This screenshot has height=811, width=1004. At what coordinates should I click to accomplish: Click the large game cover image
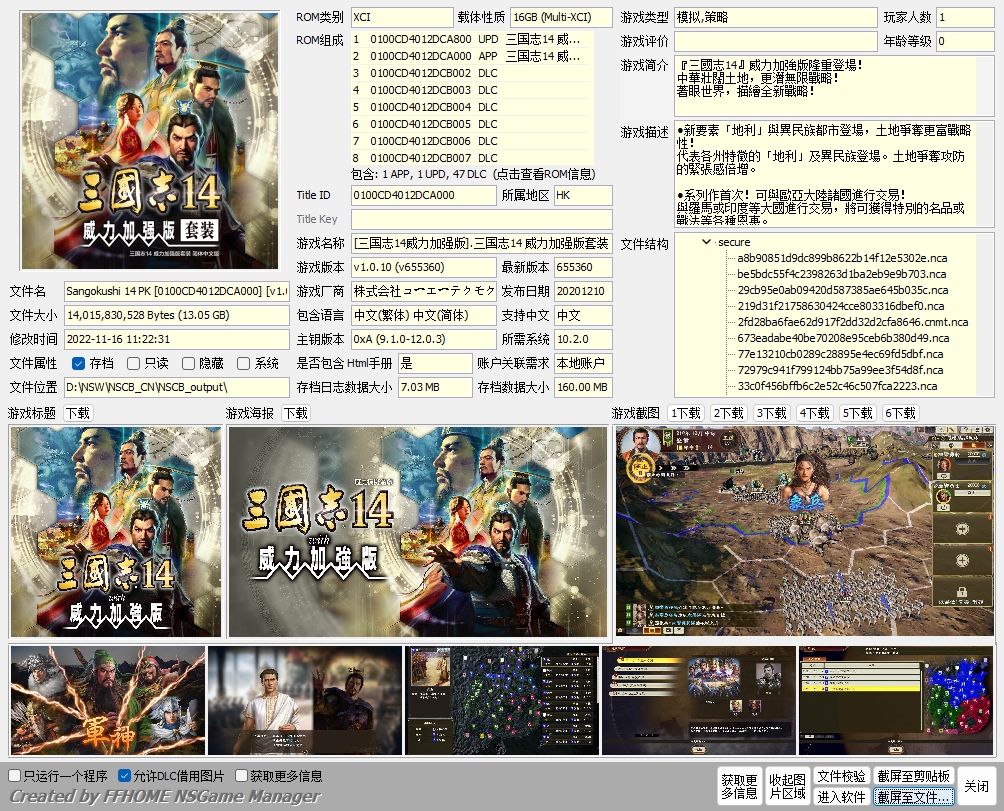coord(150,141)
